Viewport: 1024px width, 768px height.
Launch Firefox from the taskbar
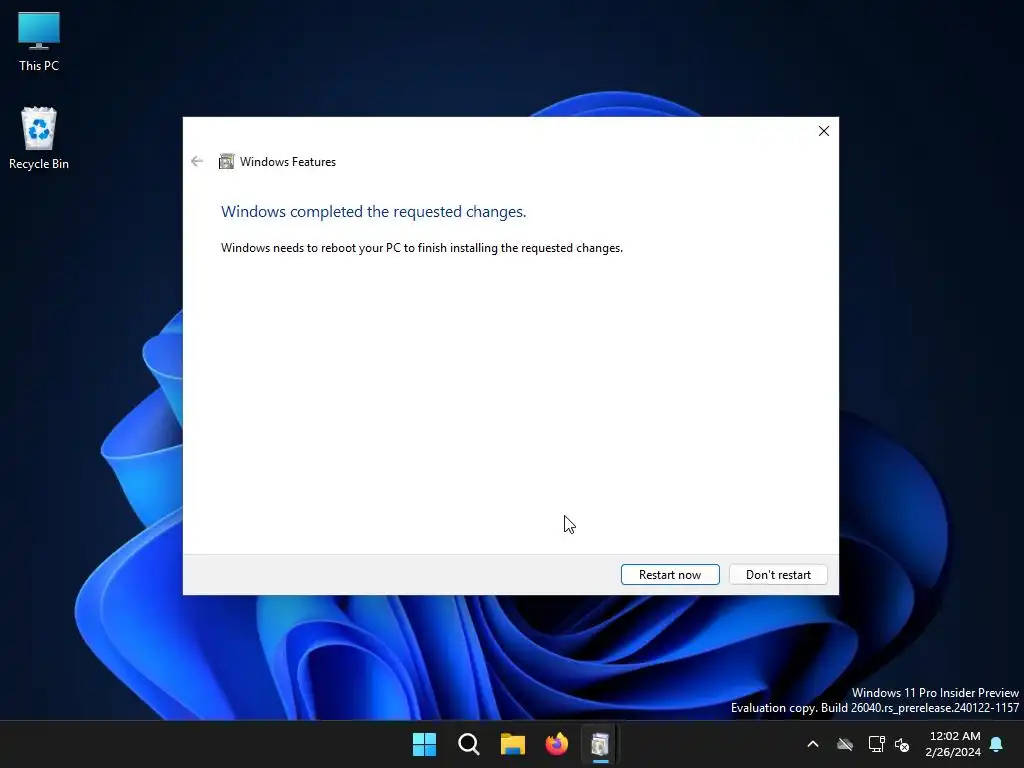[556, 744]
